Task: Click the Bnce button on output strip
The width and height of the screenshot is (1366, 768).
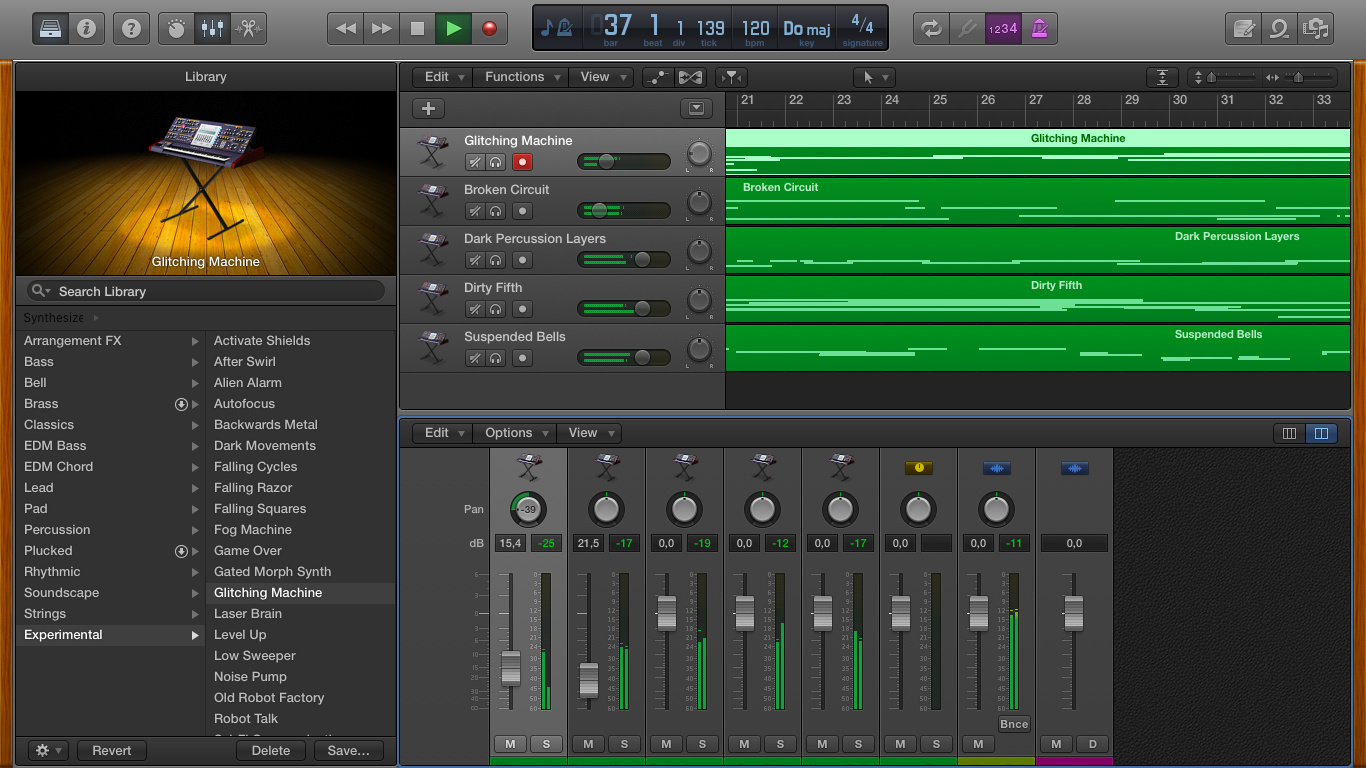Action: (x=1014, y=724)
